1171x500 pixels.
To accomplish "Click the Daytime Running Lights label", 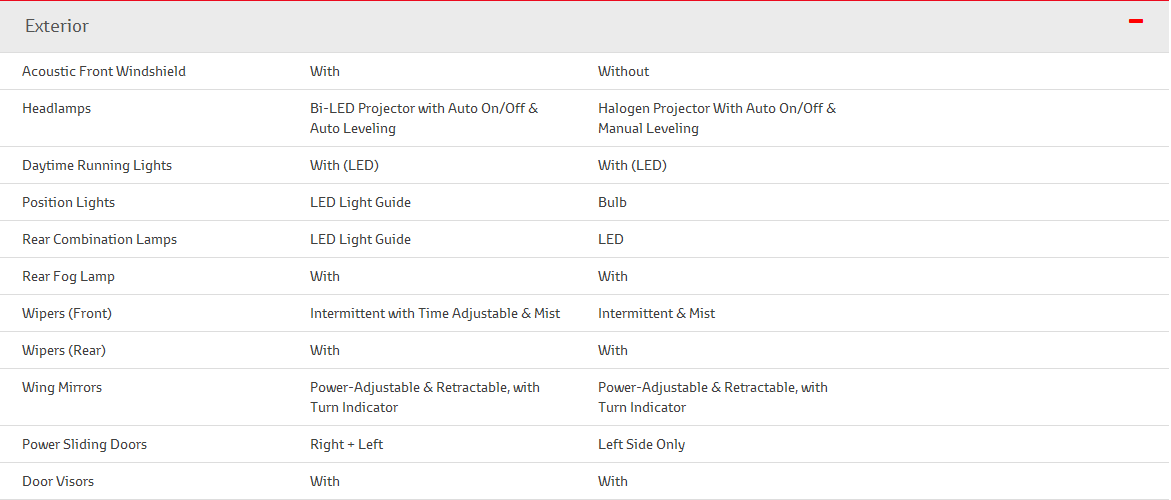I will click(x=97, y=166).
